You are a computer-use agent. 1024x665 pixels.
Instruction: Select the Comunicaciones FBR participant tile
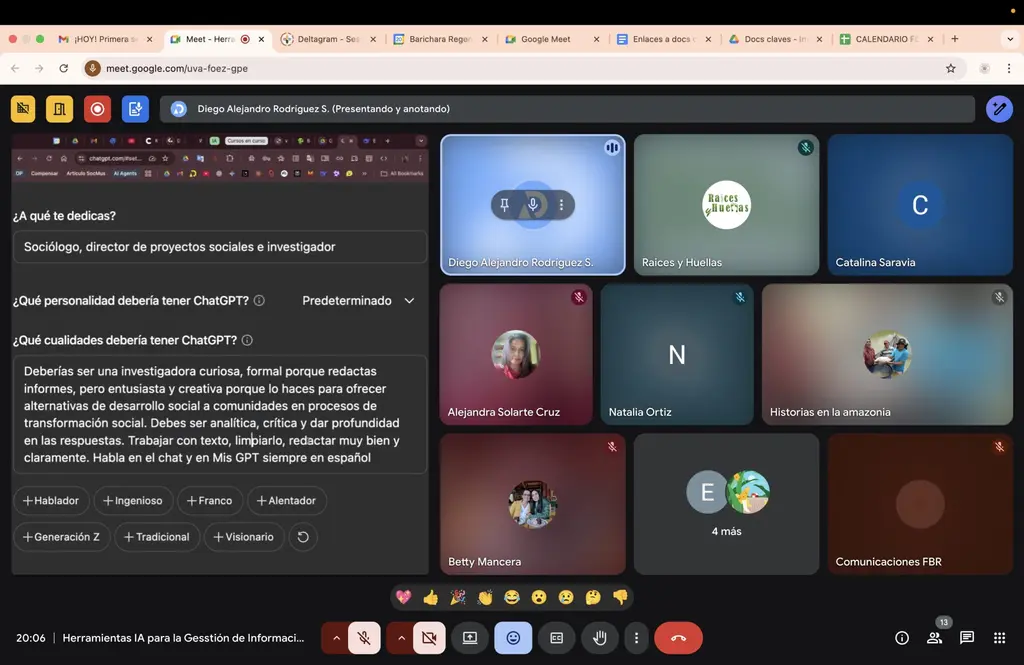point(920,504)
